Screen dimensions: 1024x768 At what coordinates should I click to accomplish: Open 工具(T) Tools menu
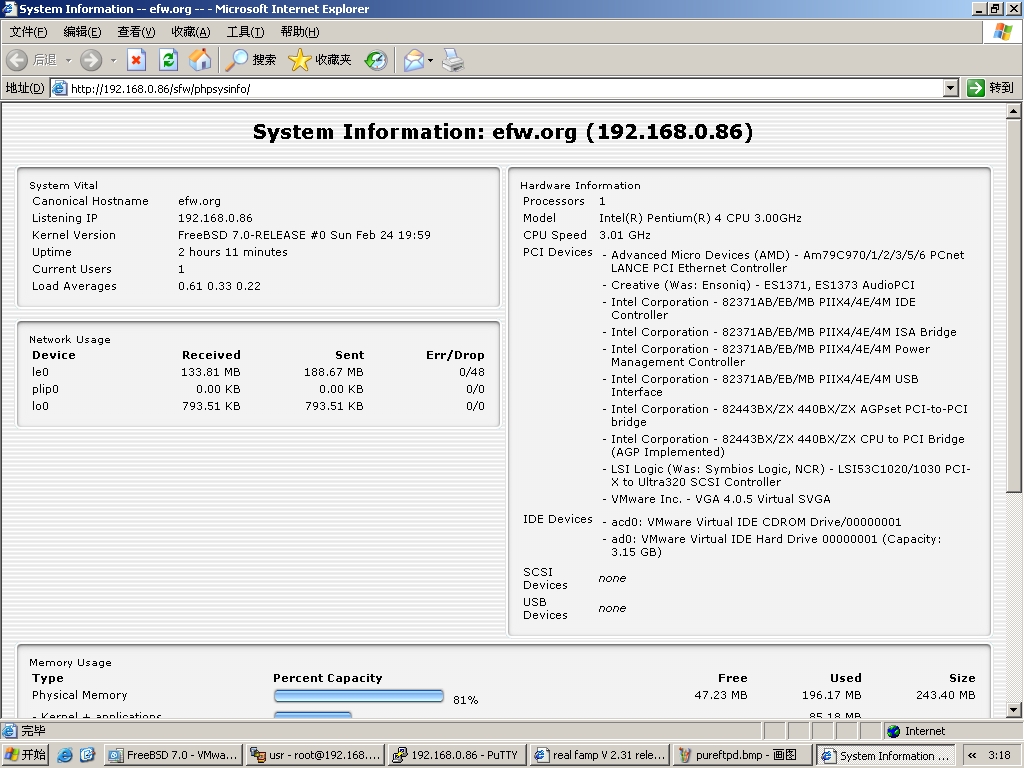point(245,31)
